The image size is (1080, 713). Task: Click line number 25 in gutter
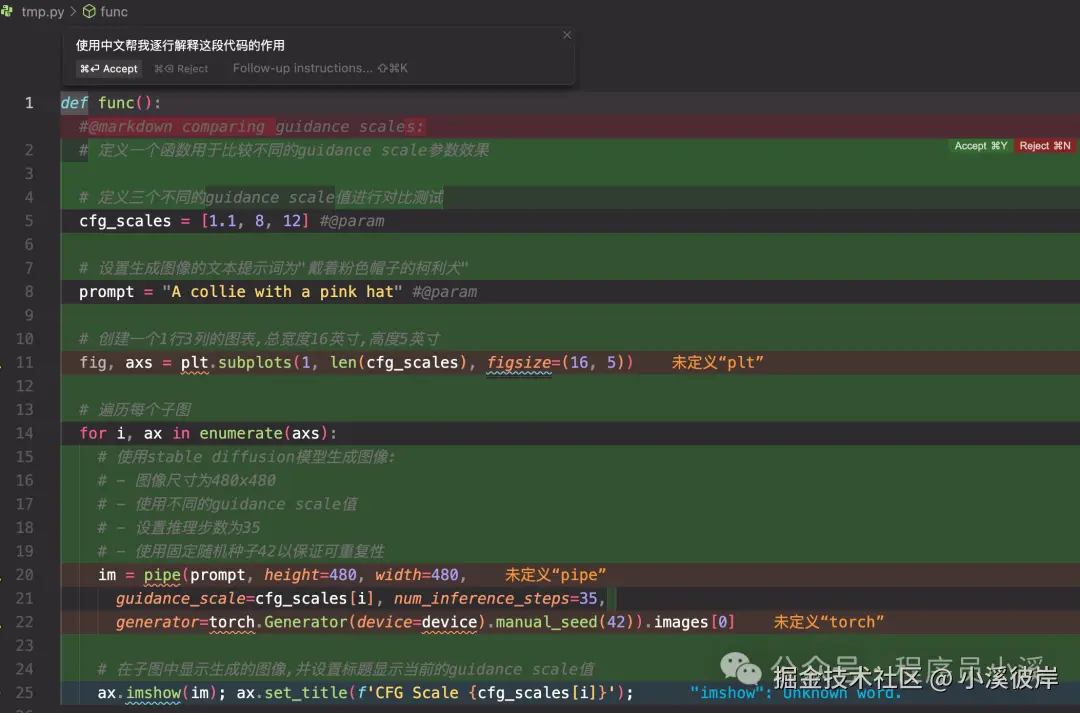click(25, 692)
